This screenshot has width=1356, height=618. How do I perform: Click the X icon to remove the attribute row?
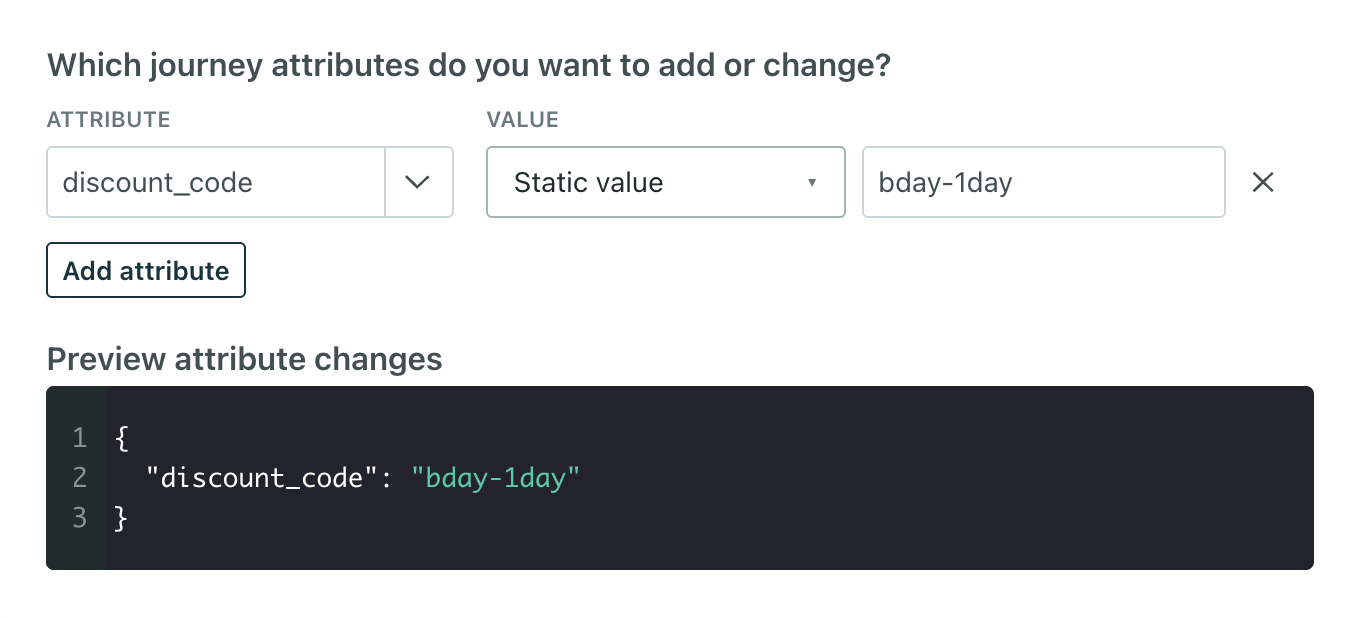[x=1263, y=182]
